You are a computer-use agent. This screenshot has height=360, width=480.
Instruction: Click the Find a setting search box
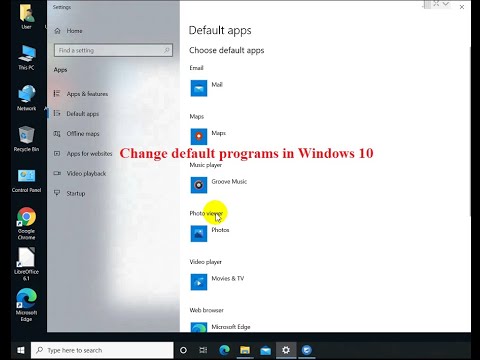[113, 50]
